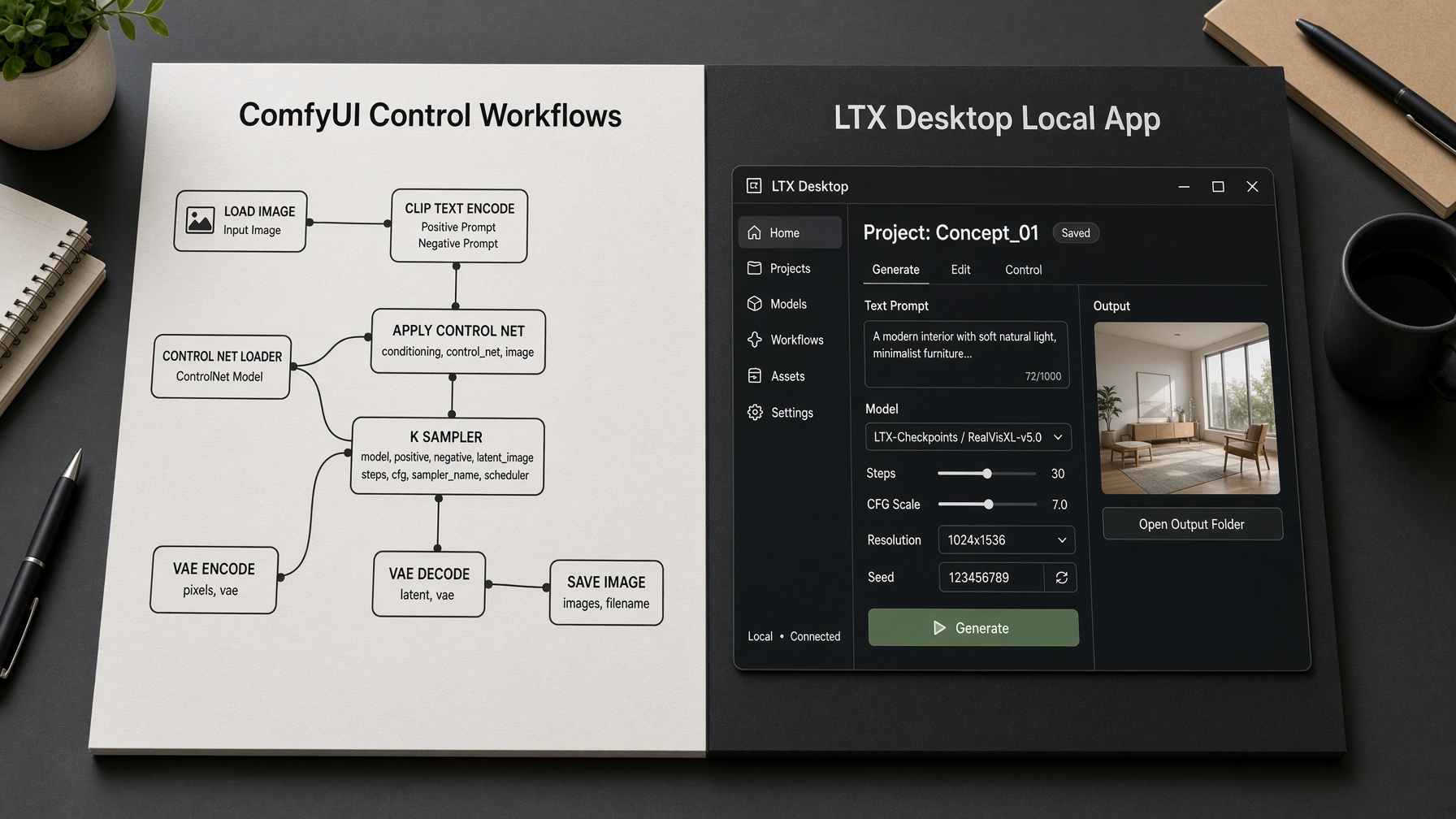Click the CFG Scale value 7.0
1456x819 pixels.
(1059, 505)
